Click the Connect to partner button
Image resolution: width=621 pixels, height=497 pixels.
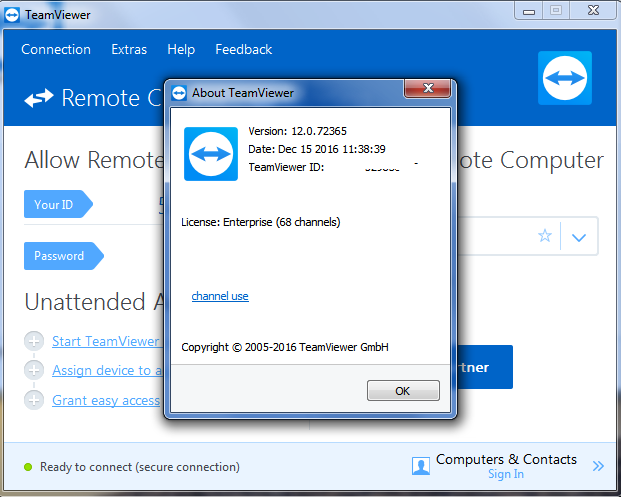pos(485,367)
